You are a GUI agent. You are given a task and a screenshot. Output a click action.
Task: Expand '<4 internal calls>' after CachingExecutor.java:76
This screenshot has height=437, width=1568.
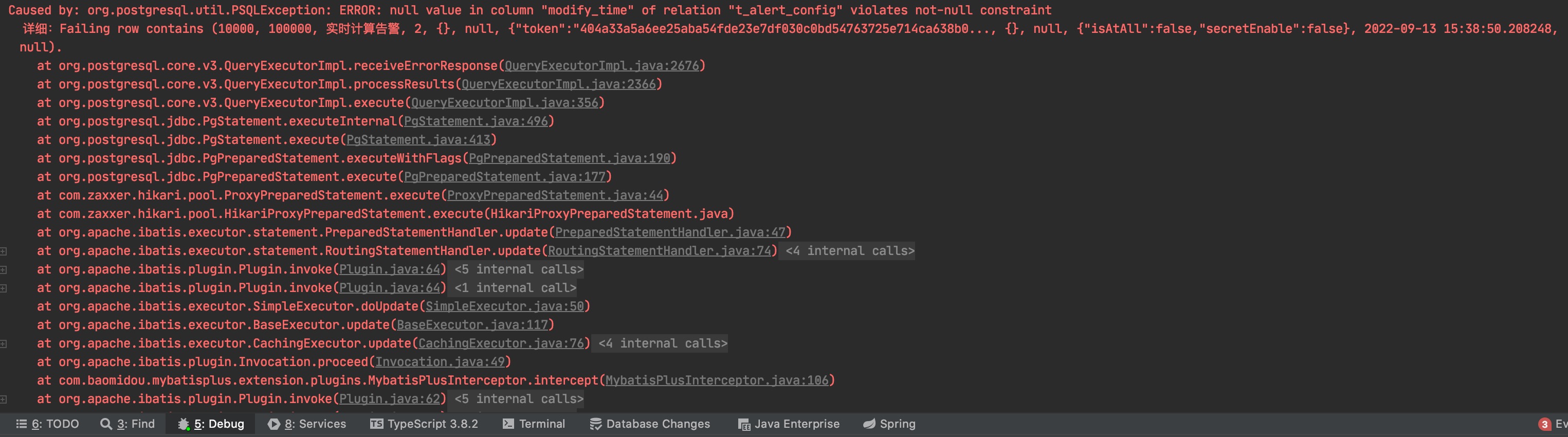(663, 343)
